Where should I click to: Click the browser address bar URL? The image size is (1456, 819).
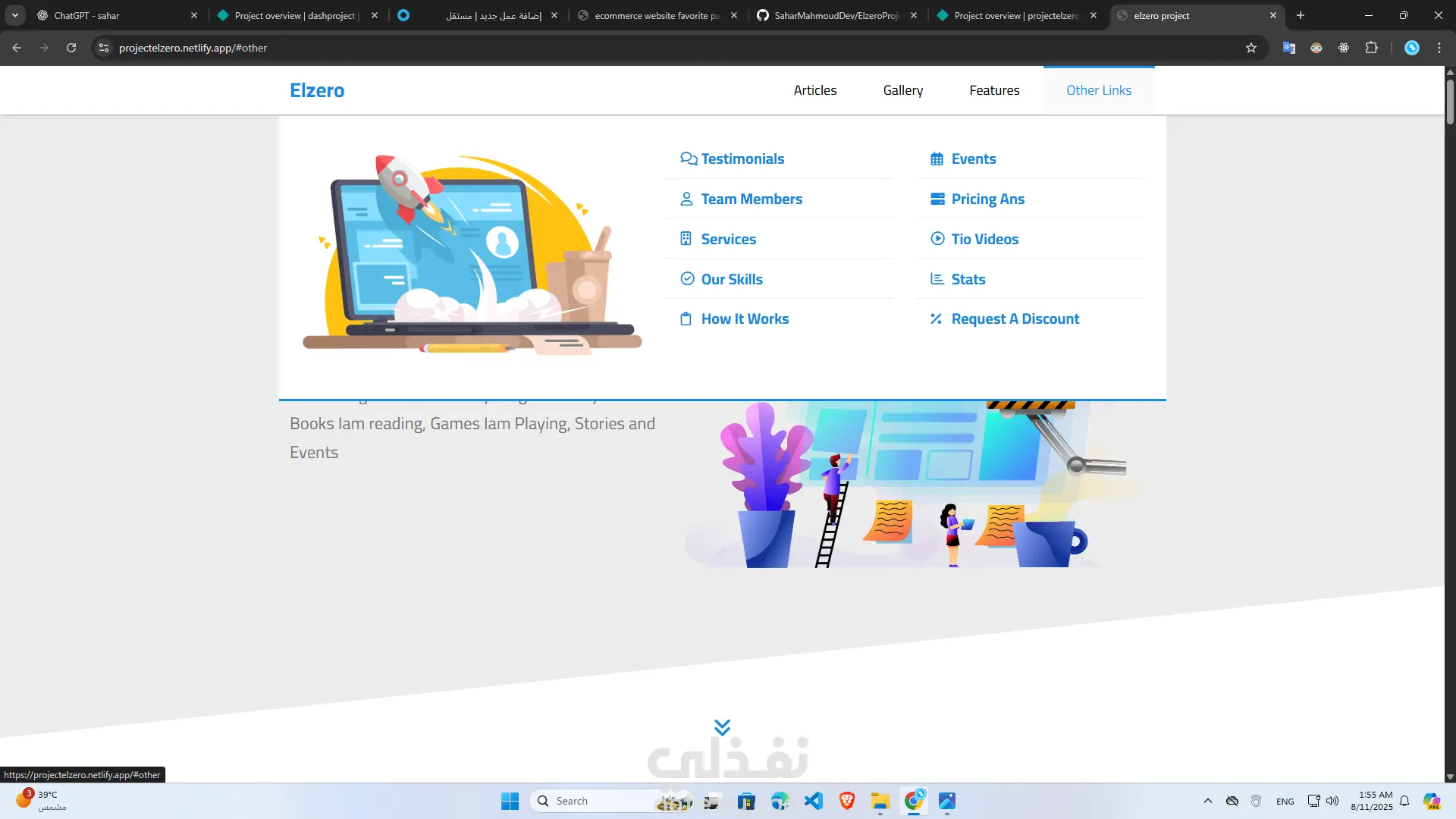(x=193, y=48)
